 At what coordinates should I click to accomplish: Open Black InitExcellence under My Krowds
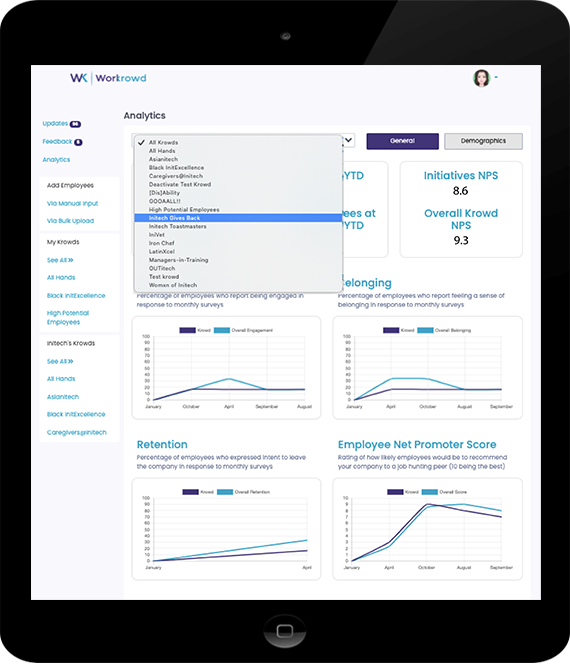point(76,296)
